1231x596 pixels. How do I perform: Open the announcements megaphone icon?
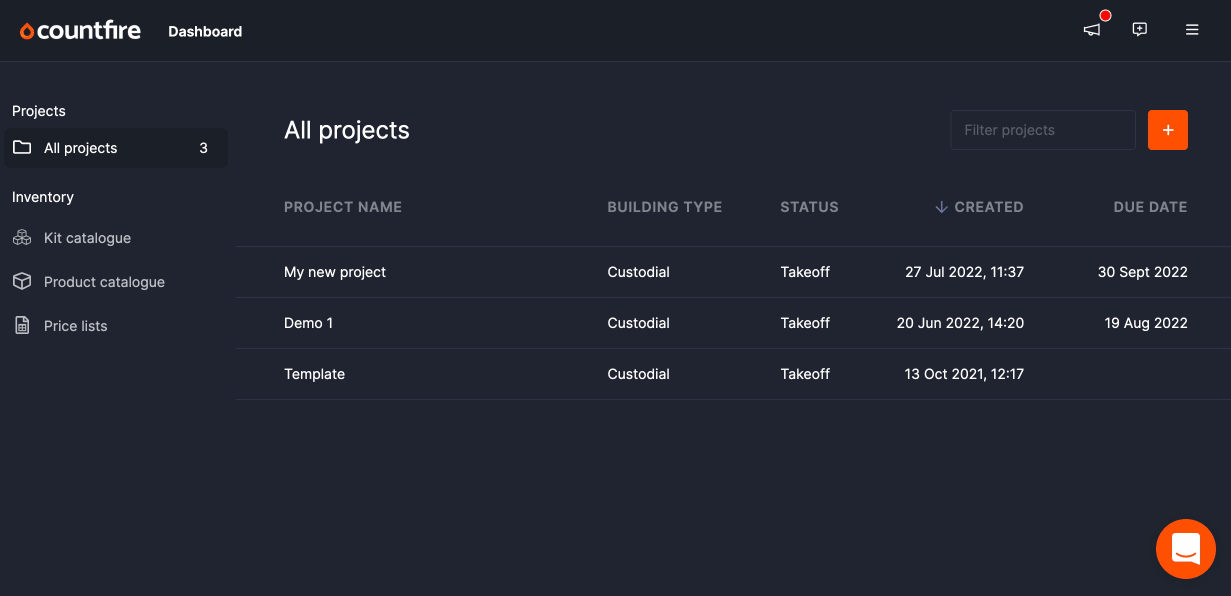[x=1092, y=30]
